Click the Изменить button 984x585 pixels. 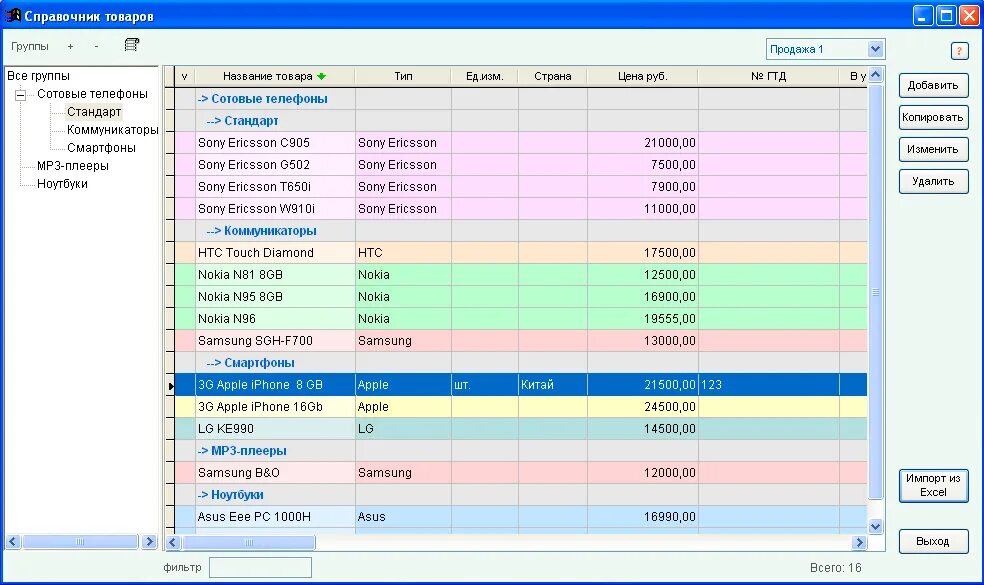933,149
